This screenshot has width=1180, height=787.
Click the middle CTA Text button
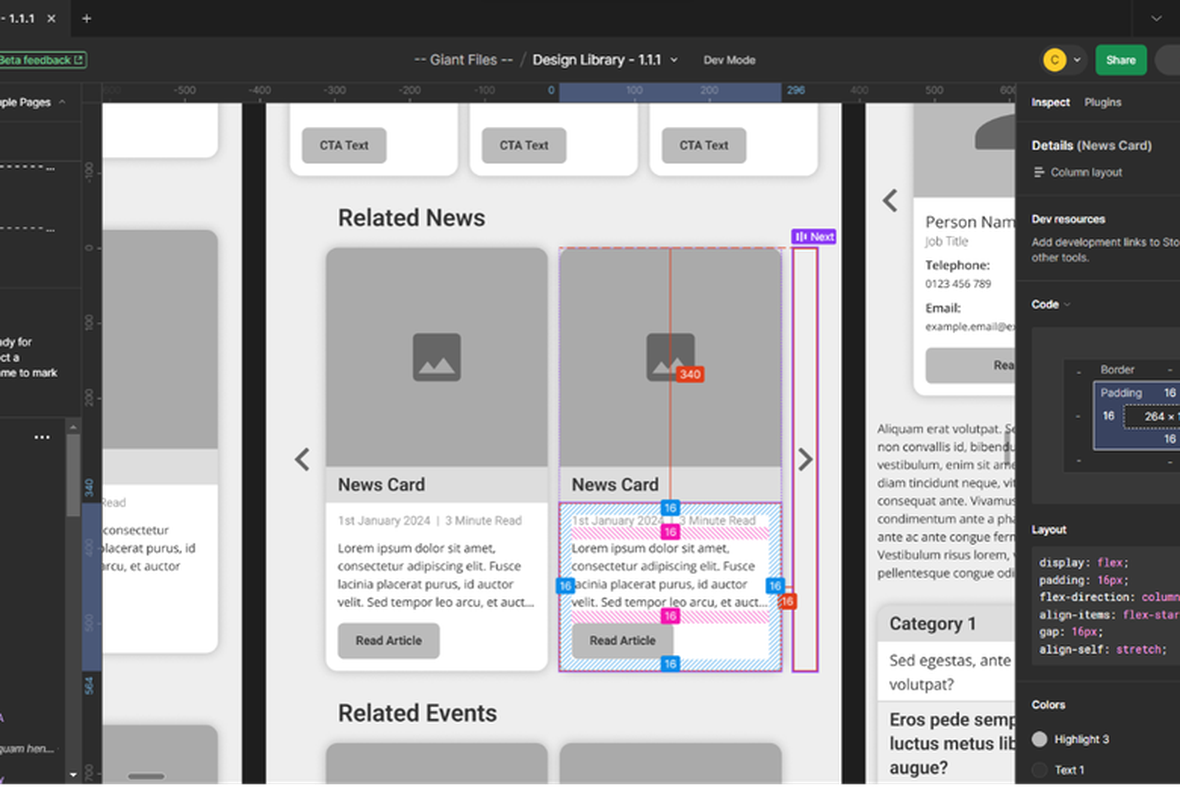(524, 145)
